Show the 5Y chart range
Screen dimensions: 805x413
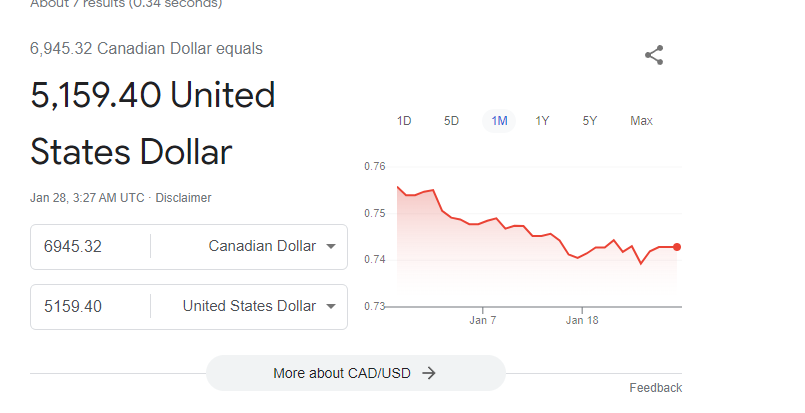589,121
